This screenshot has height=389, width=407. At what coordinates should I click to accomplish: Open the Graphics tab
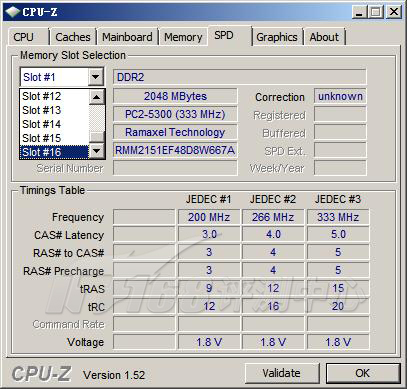pos(277,37)
